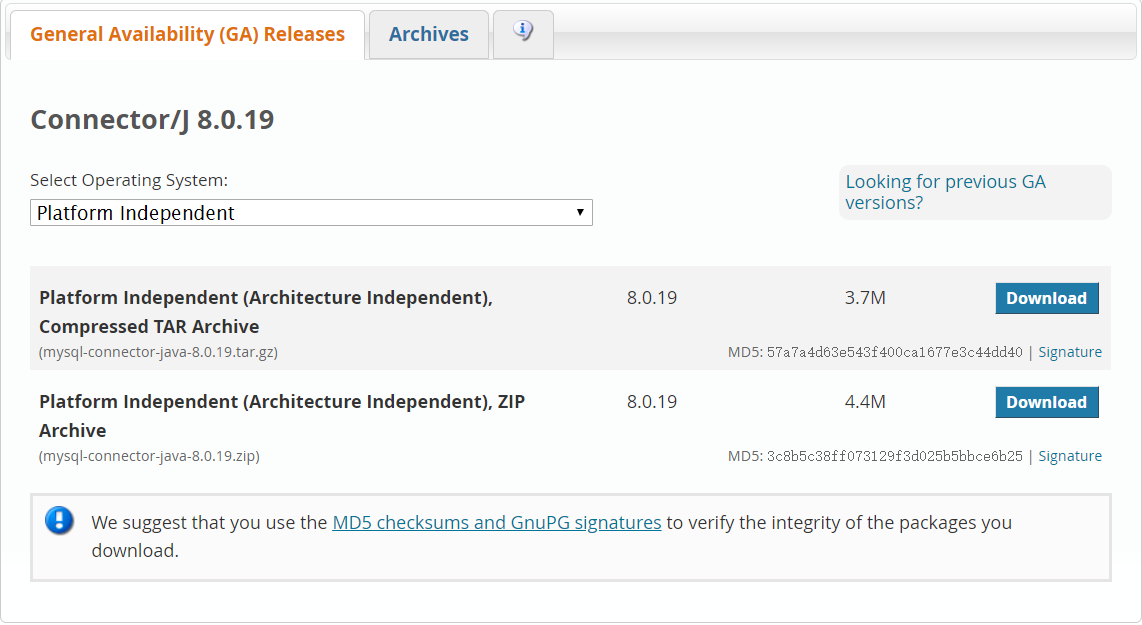This screenshot has width=1142, height=625.
Task: Click the blue exclamation notice icon
Action: coord(59,521)
